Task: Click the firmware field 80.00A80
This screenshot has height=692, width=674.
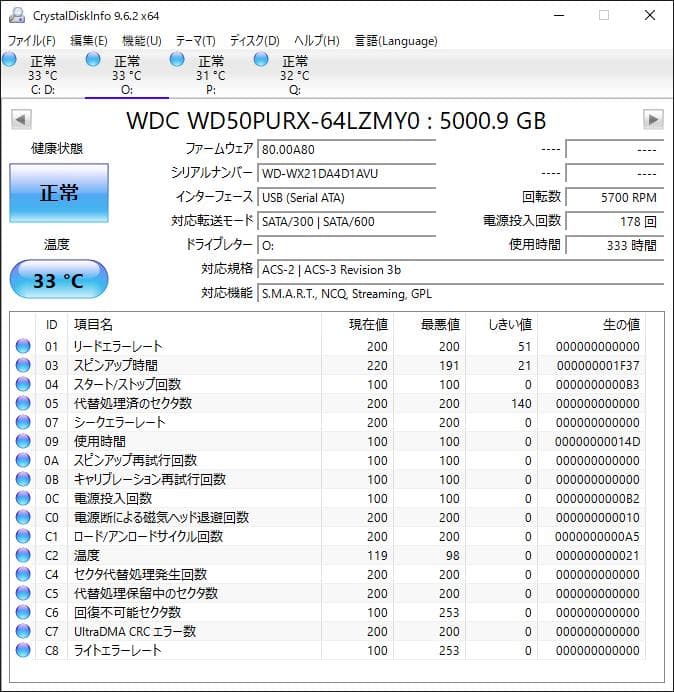Action: (346, 150)
